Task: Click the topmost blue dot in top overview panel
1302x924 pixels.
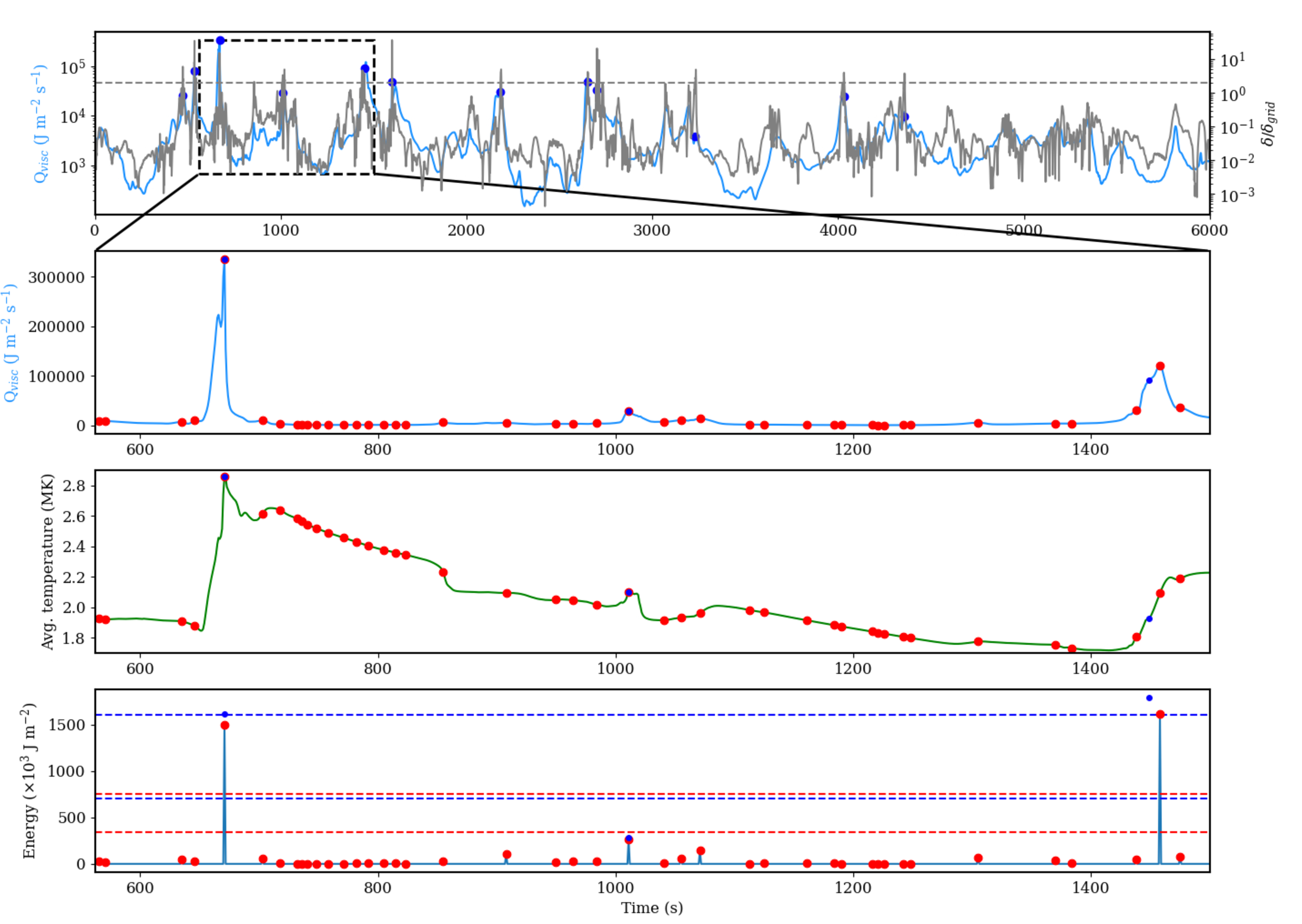Action: click(220, 40)
